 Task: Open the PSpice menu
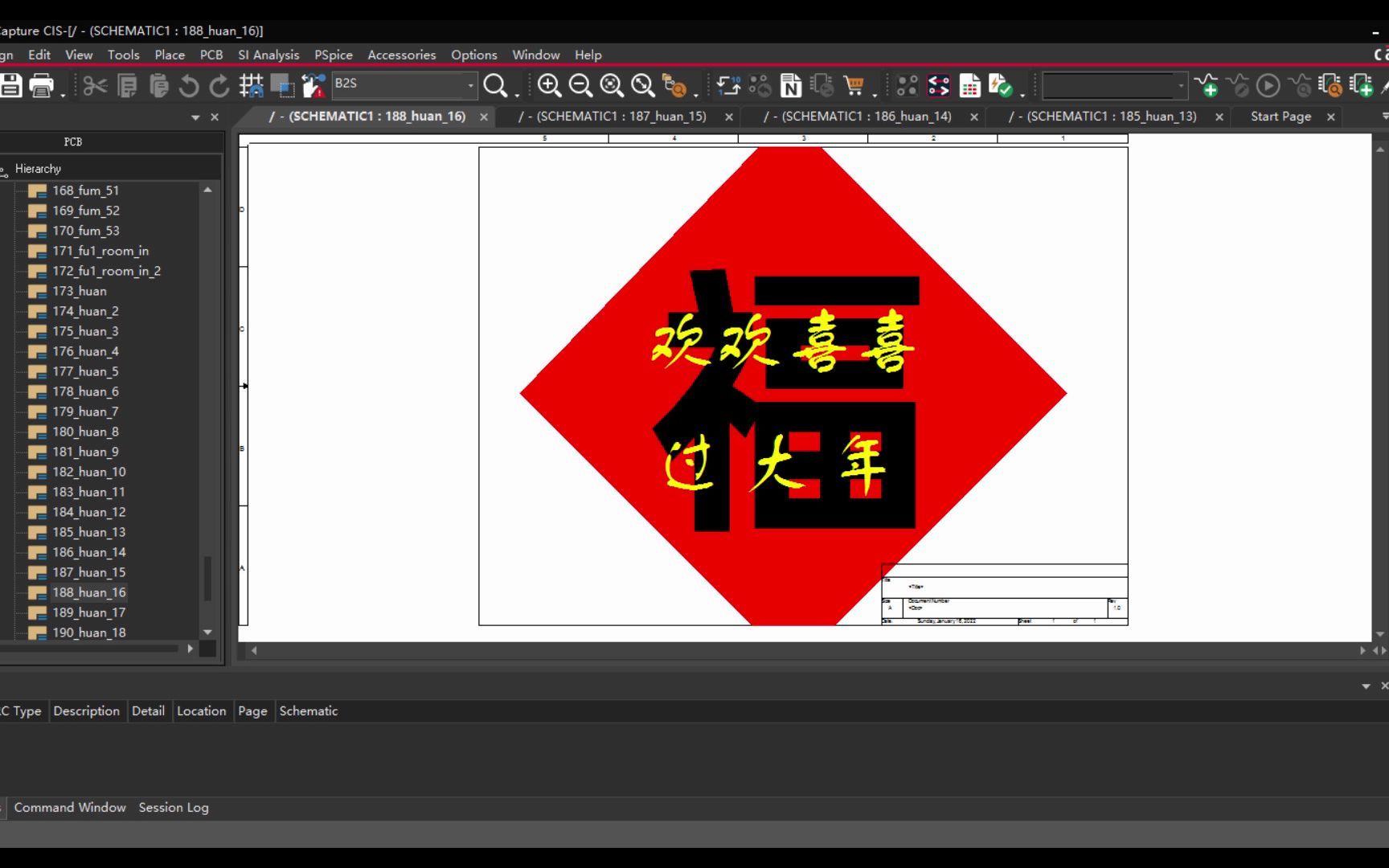click(x=333, y=55)
